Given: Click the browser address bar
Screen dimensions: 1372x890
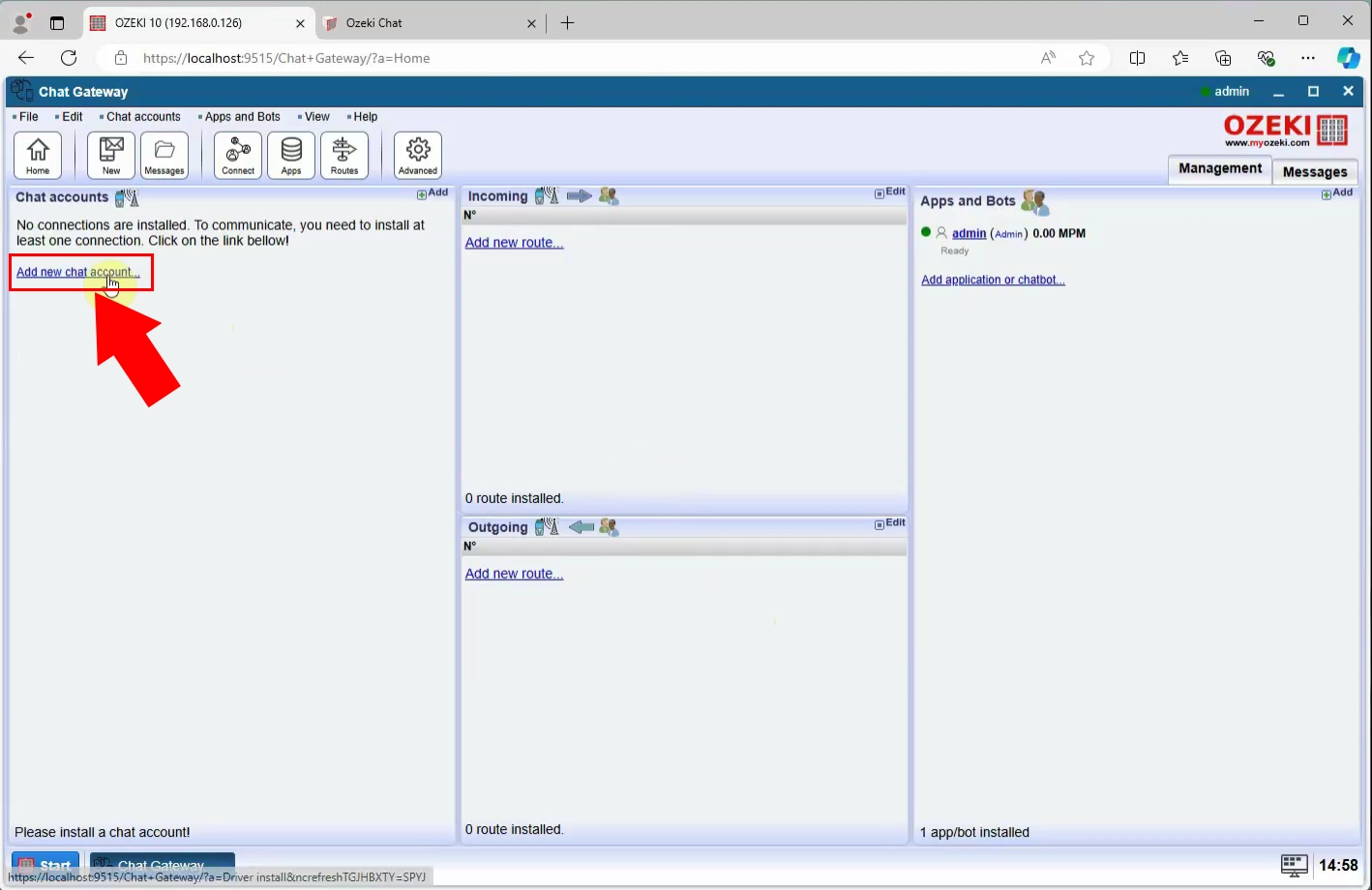Looking at the screenshot, I should 581,58.
